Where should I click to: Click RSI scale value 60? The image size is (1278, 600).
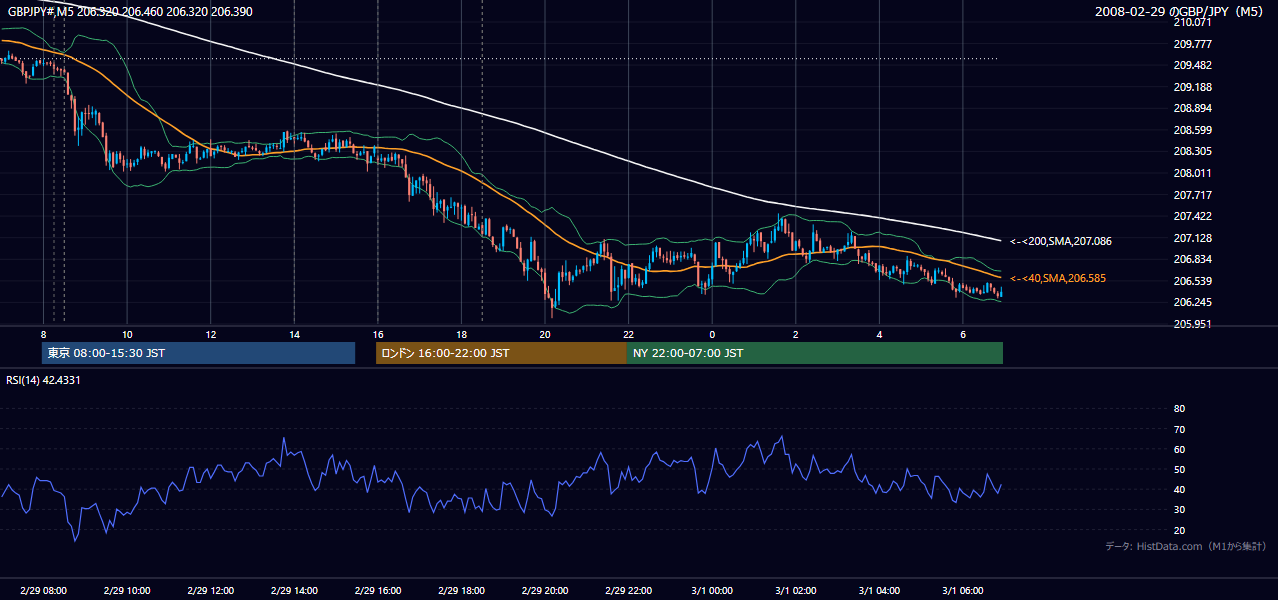1179,449
